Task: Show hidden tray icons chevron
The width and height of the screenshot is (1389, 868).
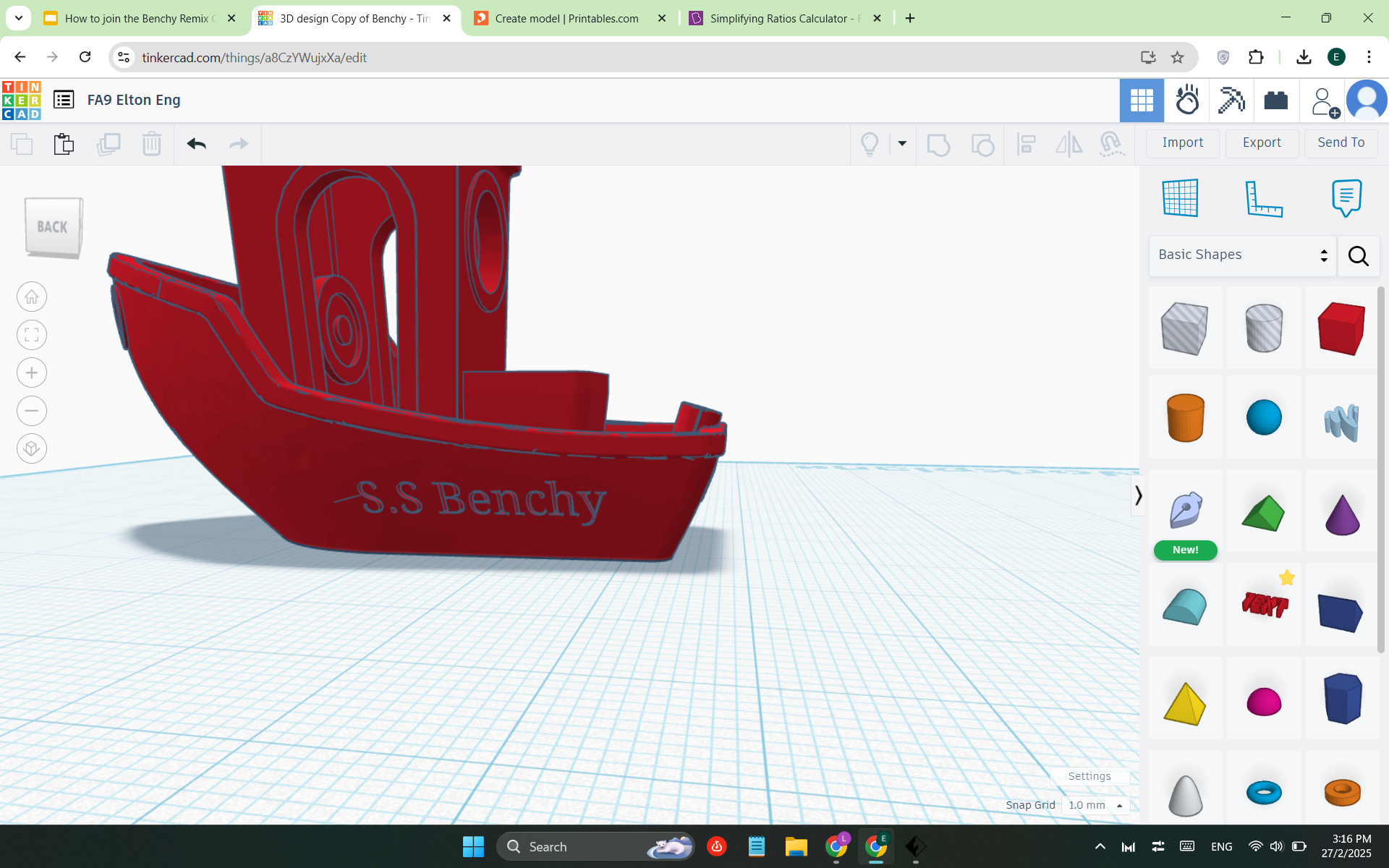Action: coord(1100,846)
